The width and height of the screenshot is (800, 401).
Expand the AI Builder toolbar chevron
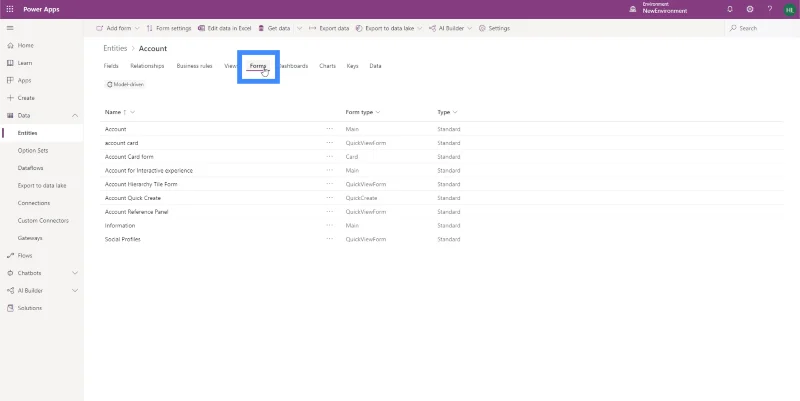pos(469,29)
